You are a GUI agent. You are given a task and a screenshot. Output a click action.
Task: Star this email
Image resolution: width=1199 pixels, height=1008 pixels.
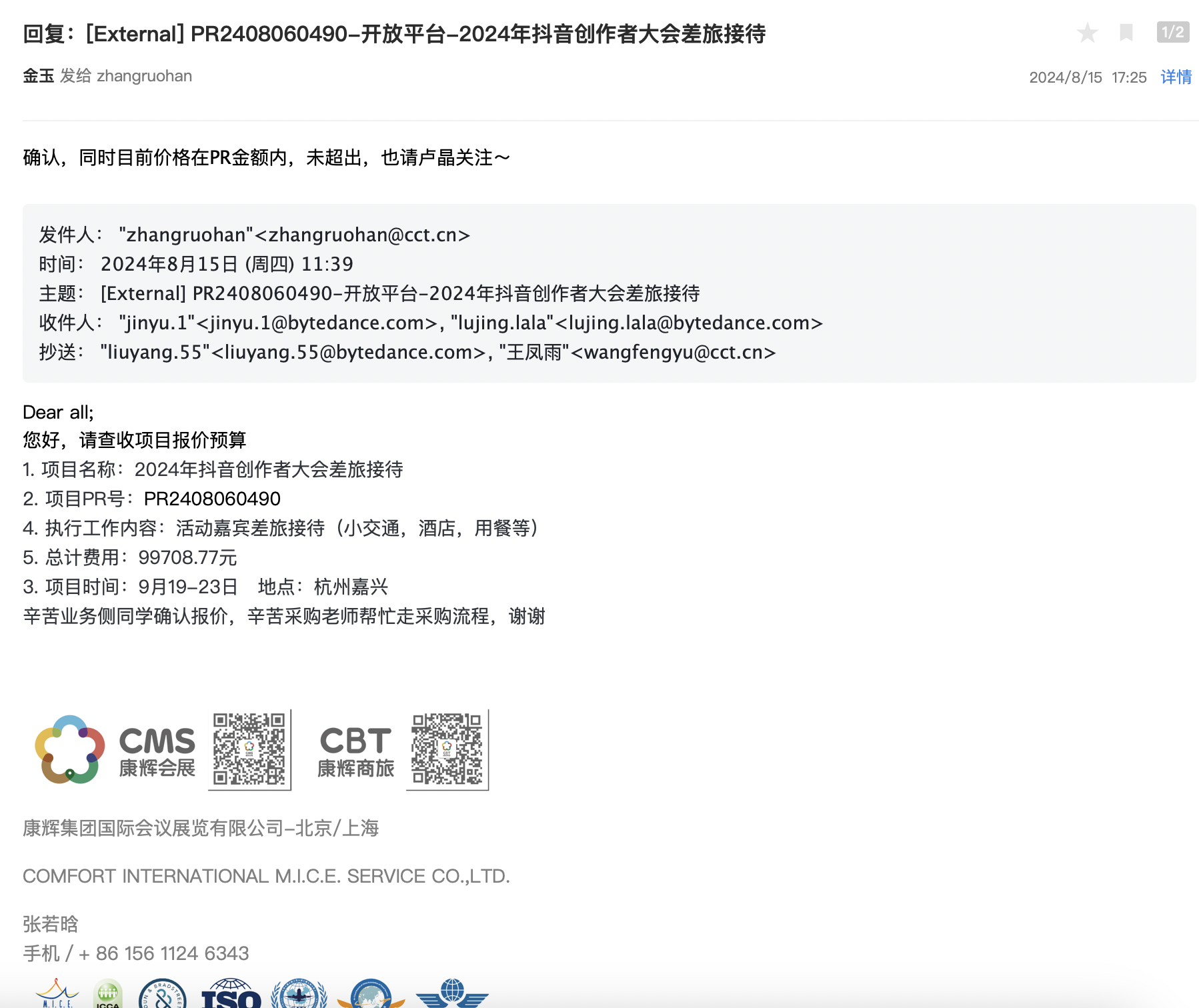pyautogui.click(x=1087, y=33)
